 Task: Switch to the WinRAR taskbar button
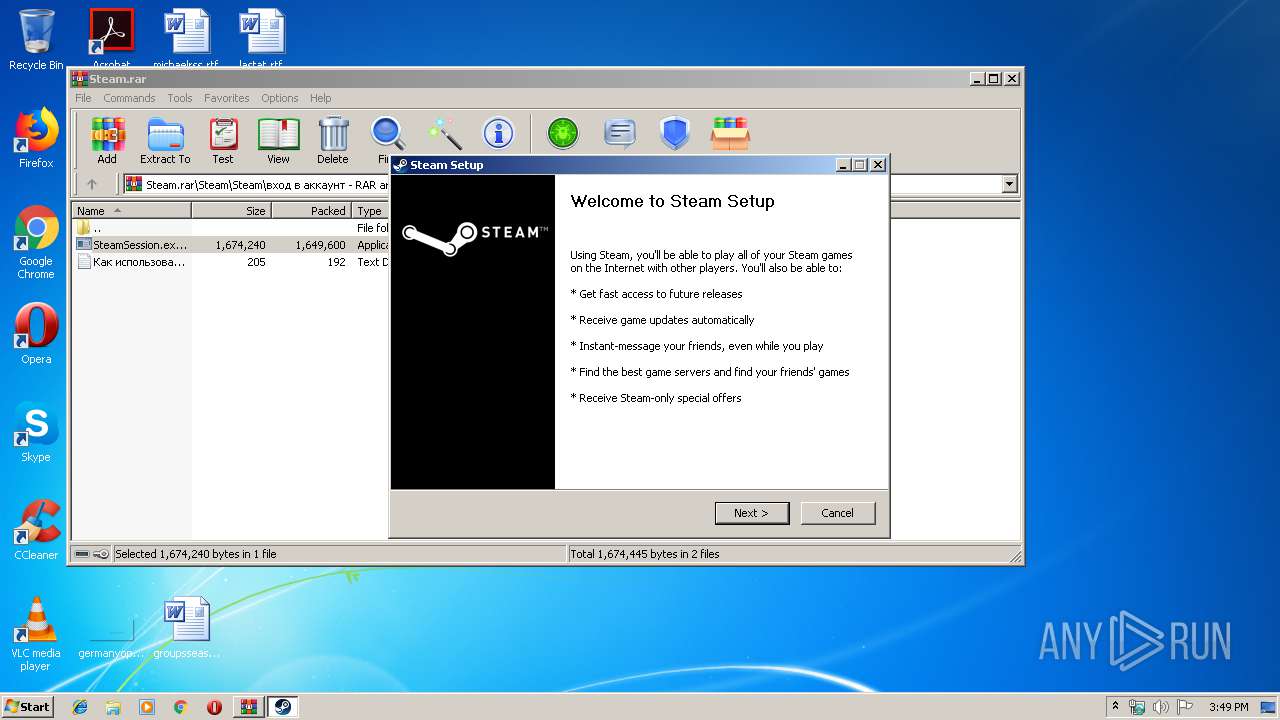click(249, 707)
